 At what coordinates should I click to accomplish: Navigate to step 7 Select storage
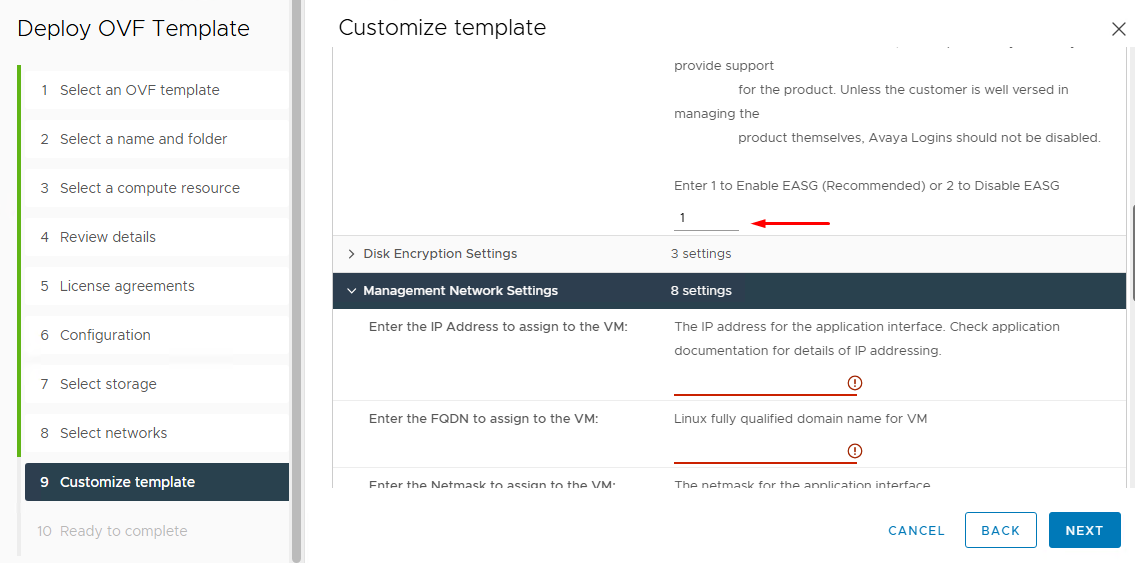[x=108, y=384]
